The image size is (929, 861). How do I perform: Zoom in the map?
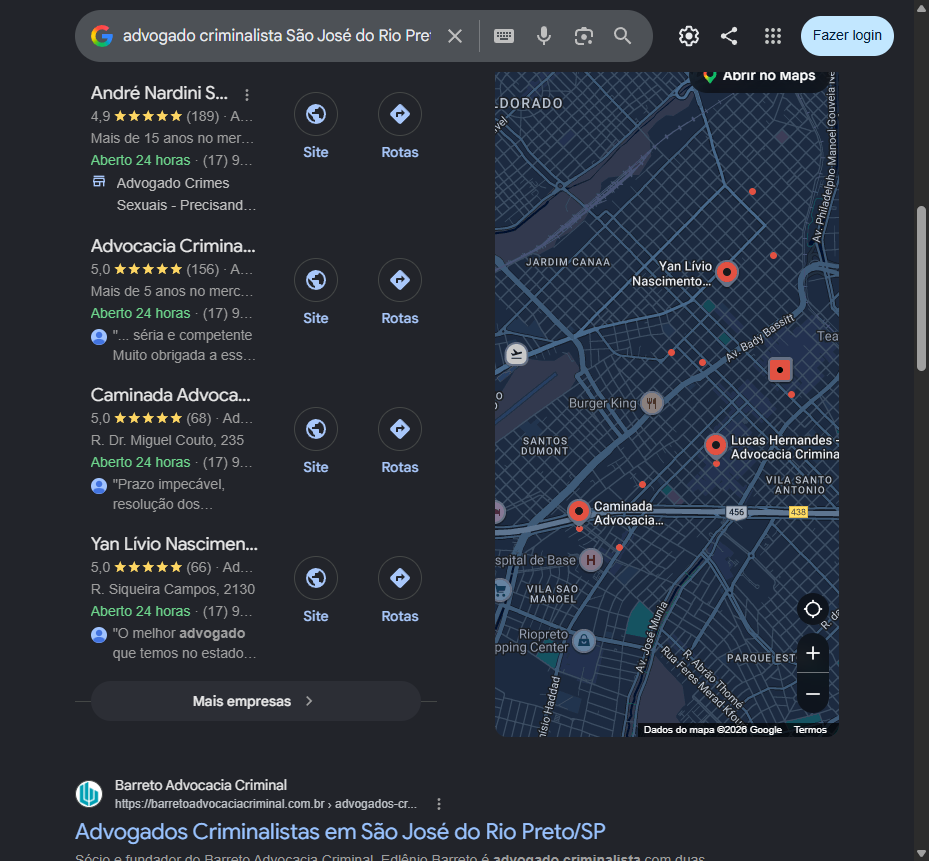click(x=813, y=653)
